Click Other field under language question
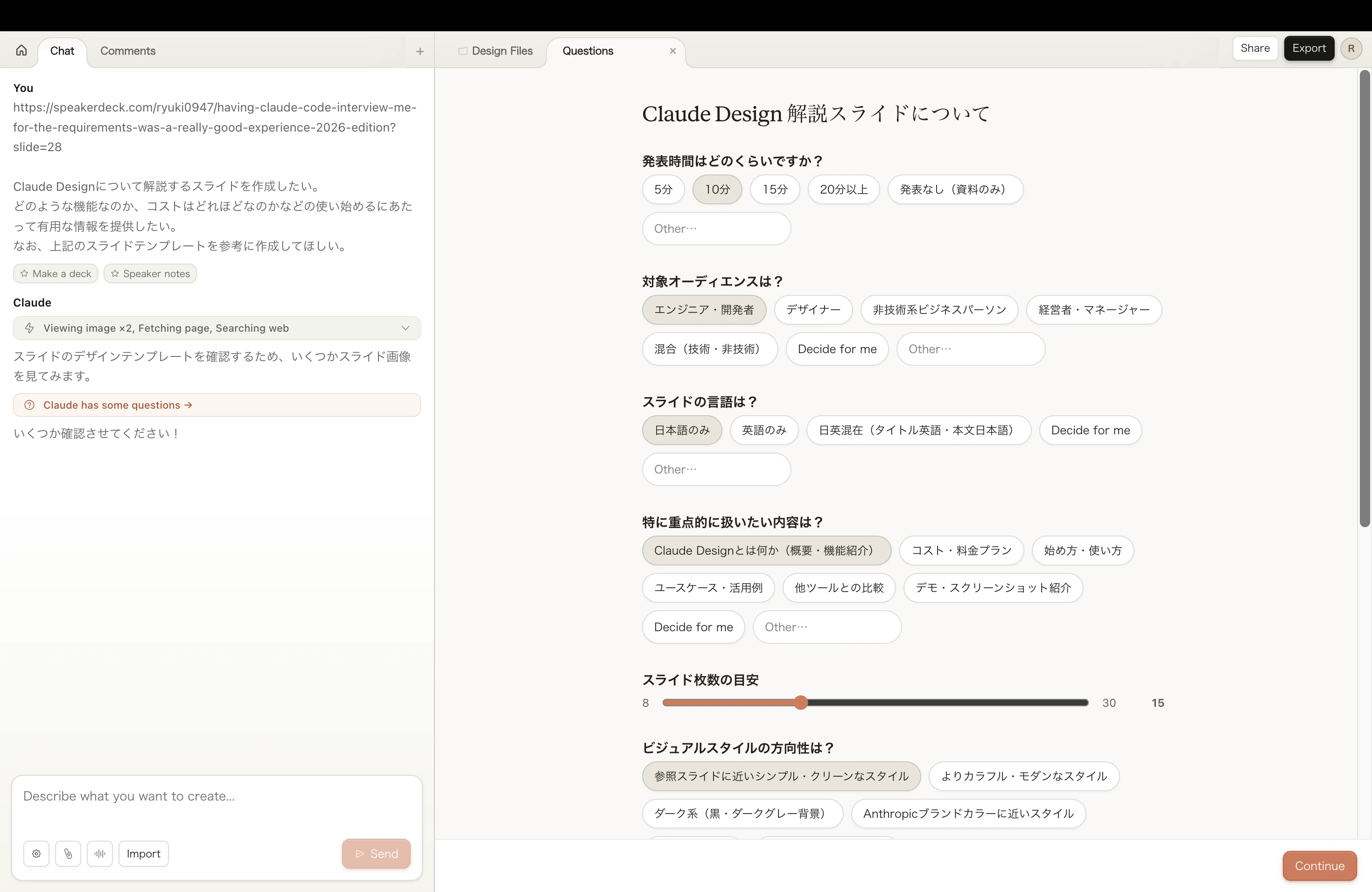 (716, 469)
